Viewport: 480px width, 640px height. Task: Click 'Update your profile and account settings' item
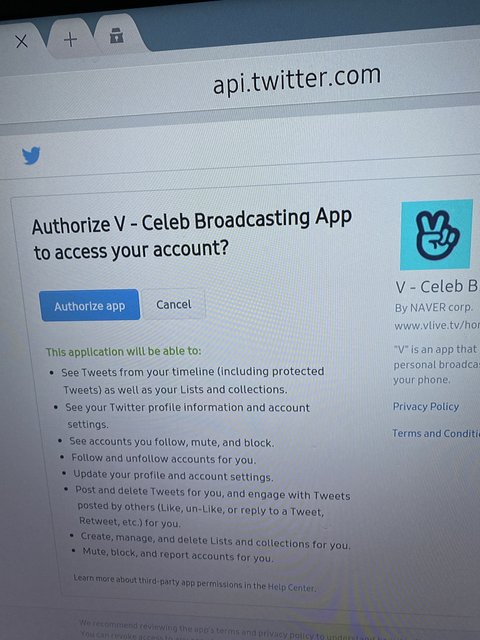173,476
